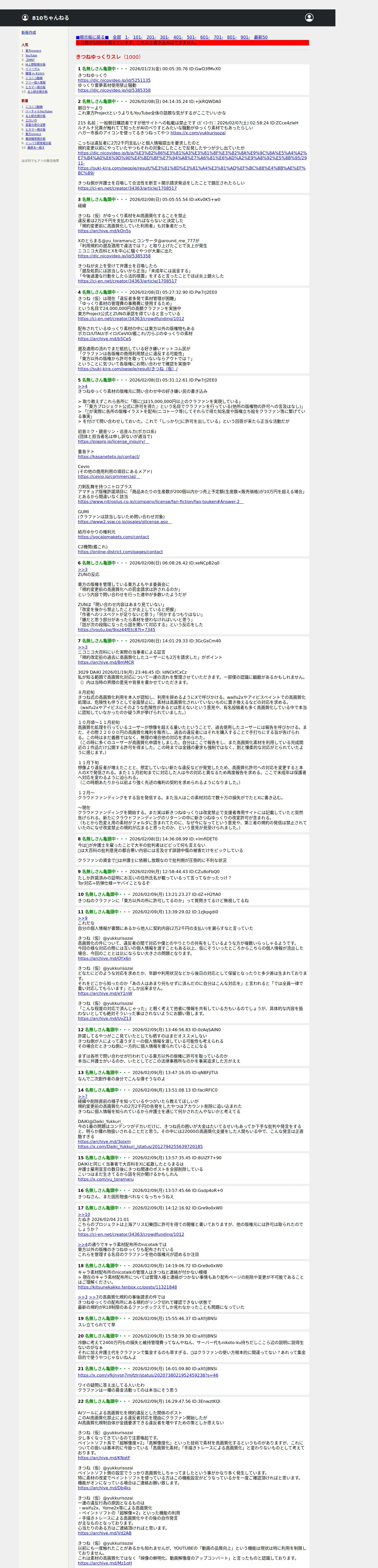Click 新着 heading in sidebar

(25, 101)
